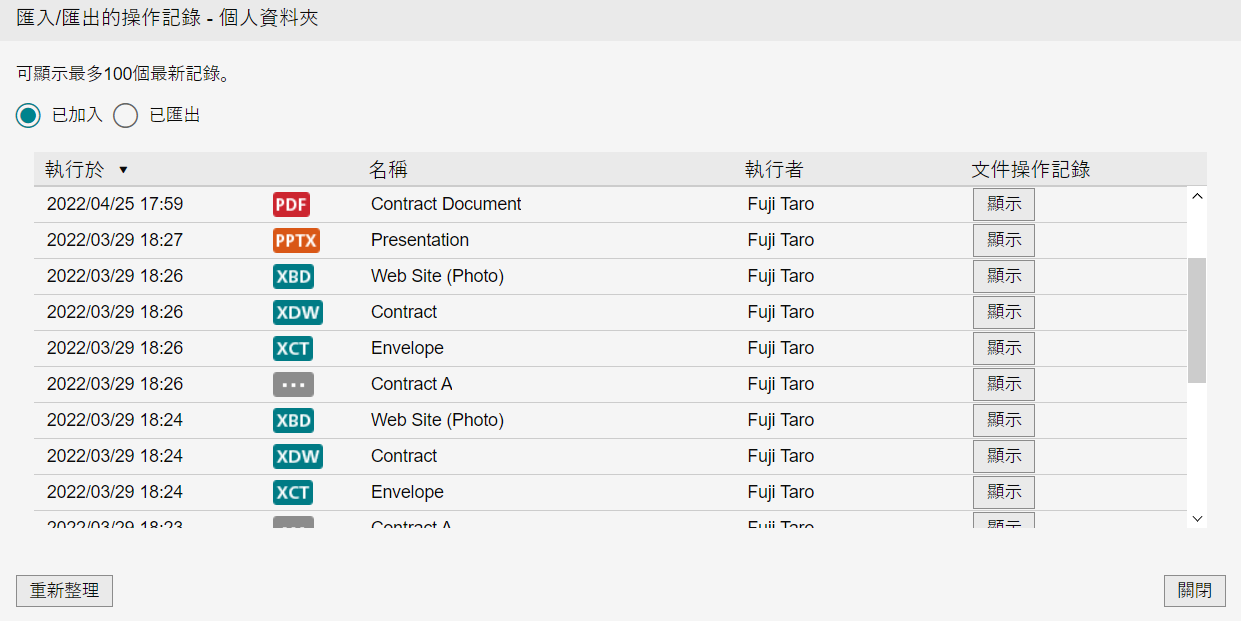Select the XDW icon in the 18:26 Contract row
The width and height of the screenshot is (1241, 621).
tap(298, 312)
